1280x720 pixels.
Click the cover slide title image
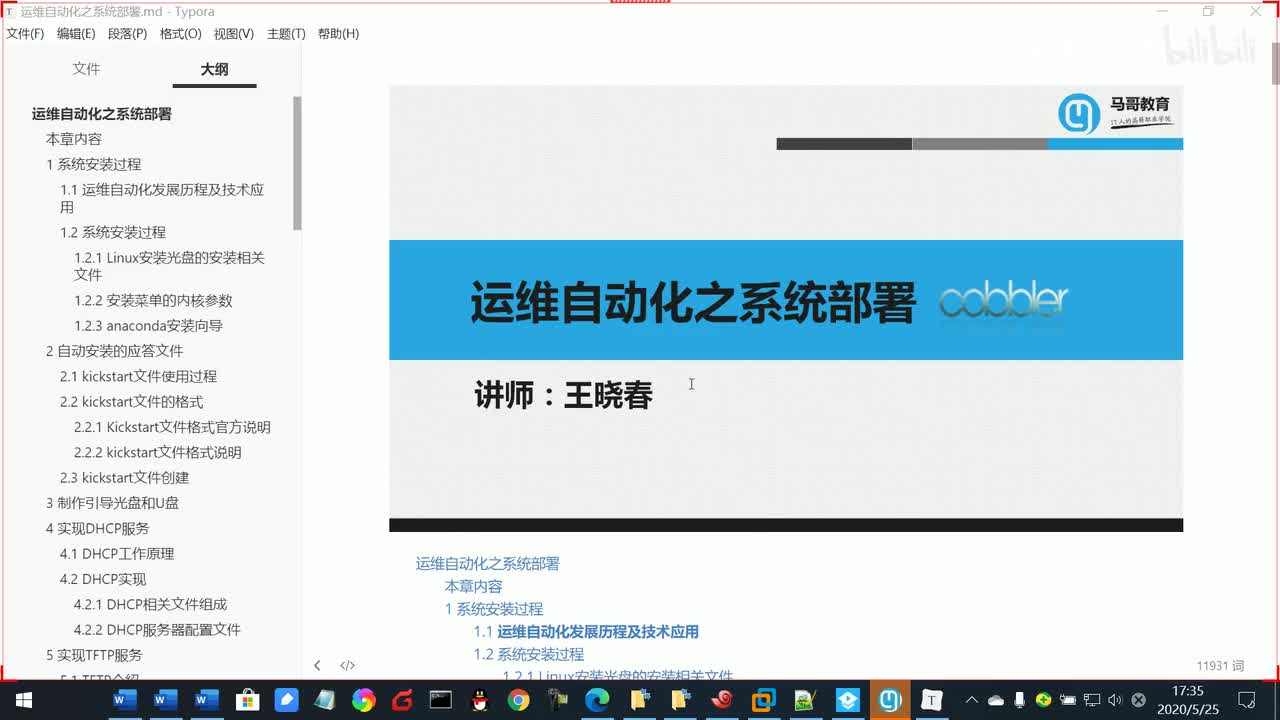tap(786, 308)
